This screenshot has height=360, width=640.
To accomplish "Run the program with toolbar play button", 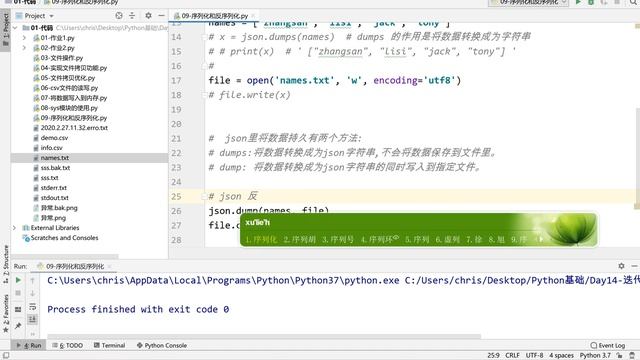I will point(578,2).
